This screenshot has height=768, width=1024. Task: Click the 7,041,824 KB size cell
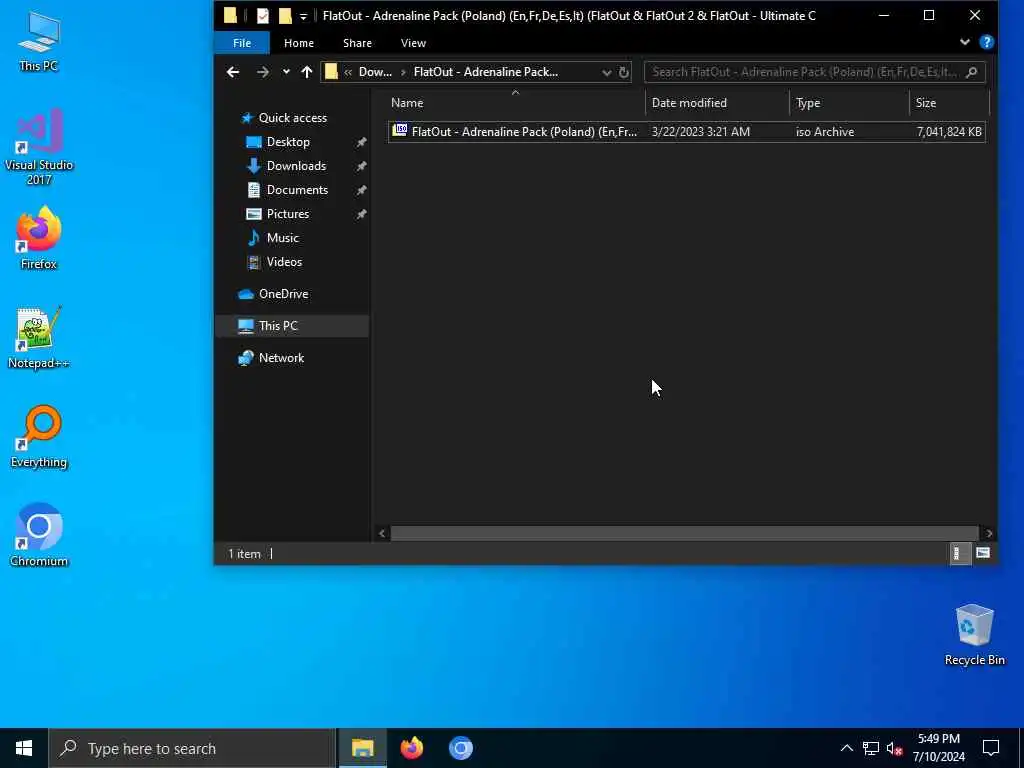(x=949, y=132)
